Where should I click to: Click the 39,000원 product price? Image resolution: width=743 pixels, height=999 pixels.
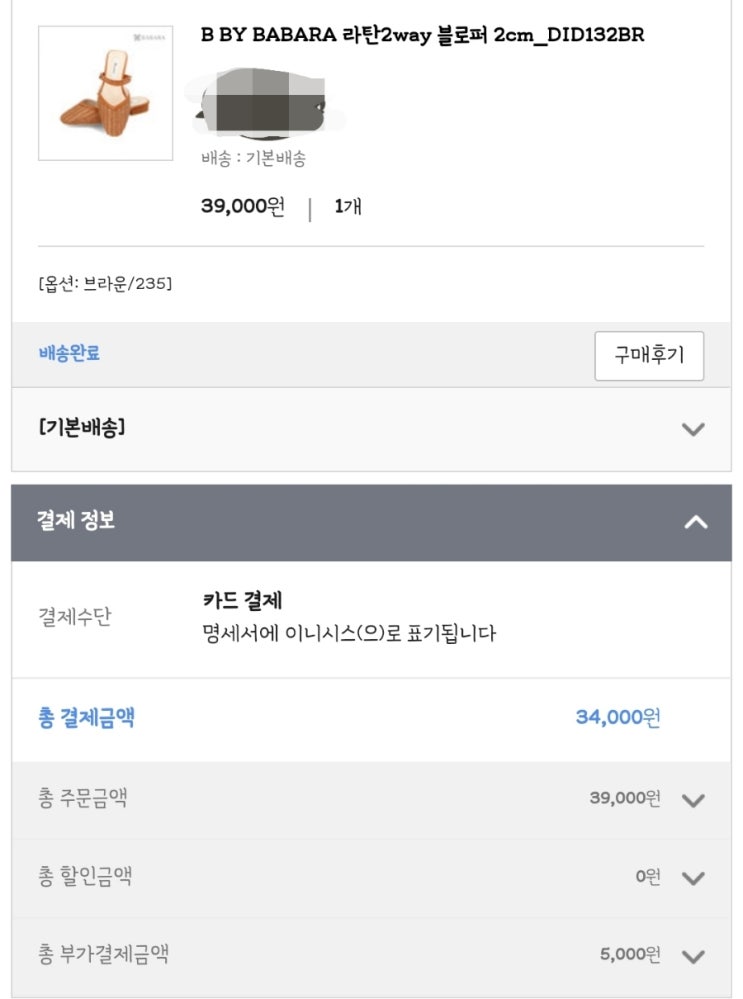pos(242,207)
